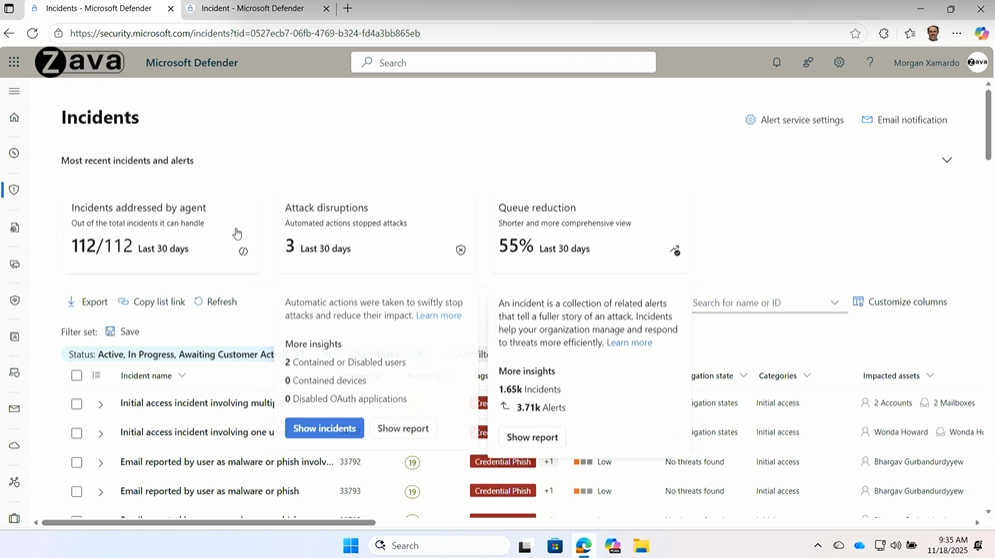This screenshot has height=558, width=995.
Task: Switch to Incident - Microsoft Defender tab
Action: [x=252, y=9]
